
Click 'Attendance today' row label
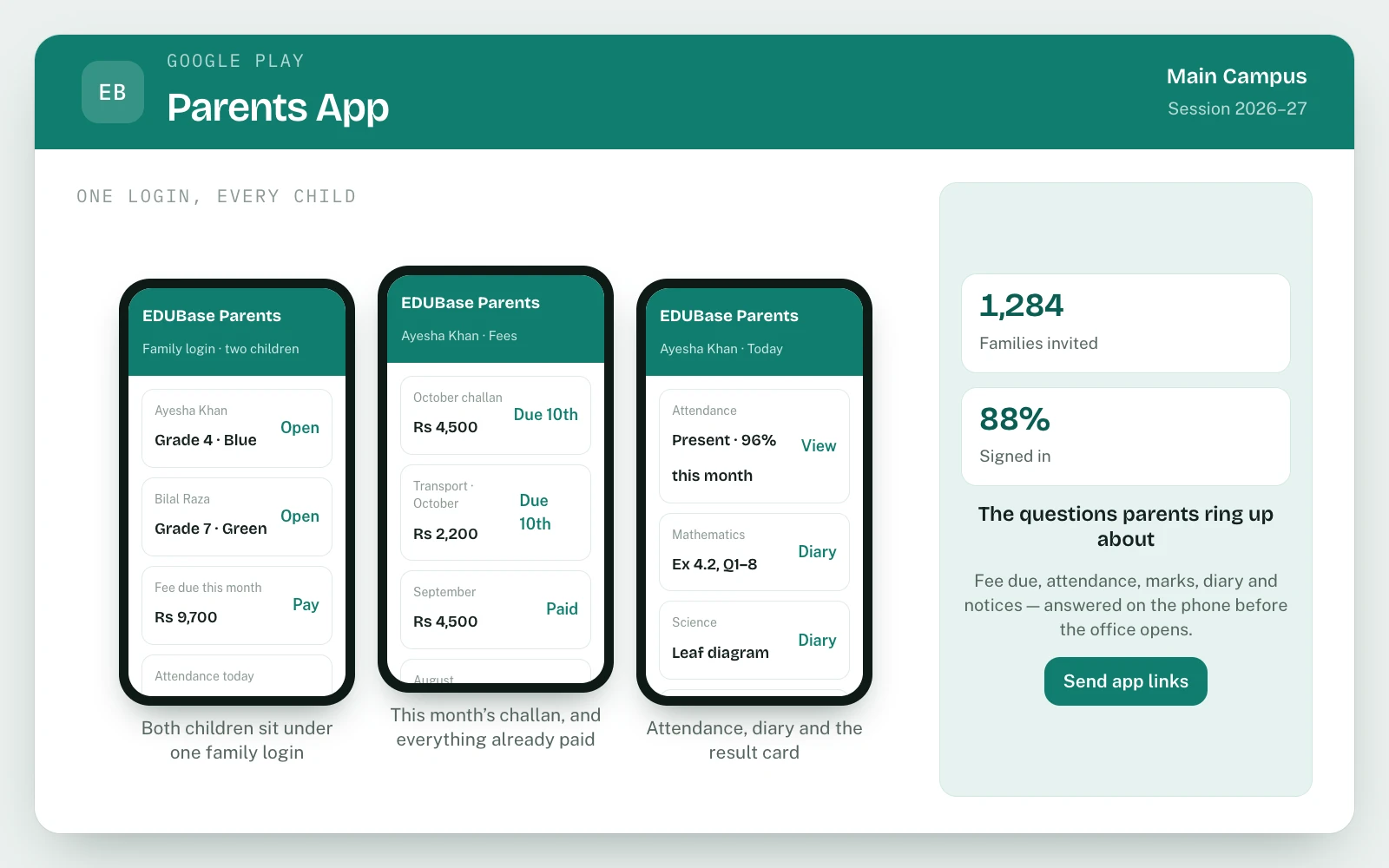tap(204, 676)
